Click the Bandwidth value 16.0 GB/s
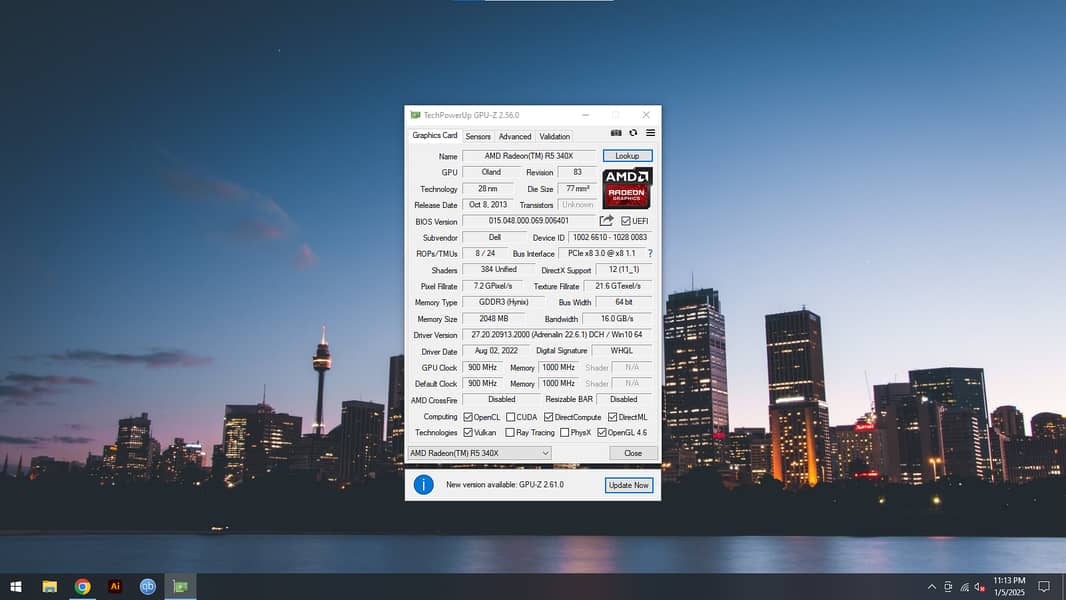The width and height of the screenshot is (1066, 600). [617, 319]
